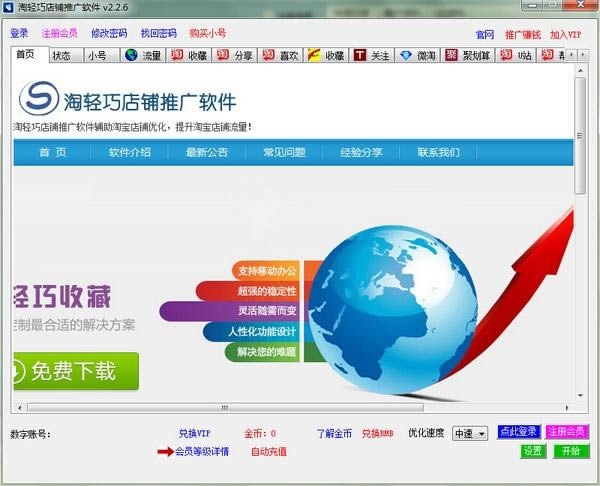Click the 推广赚钱 link

pos(523,35)
